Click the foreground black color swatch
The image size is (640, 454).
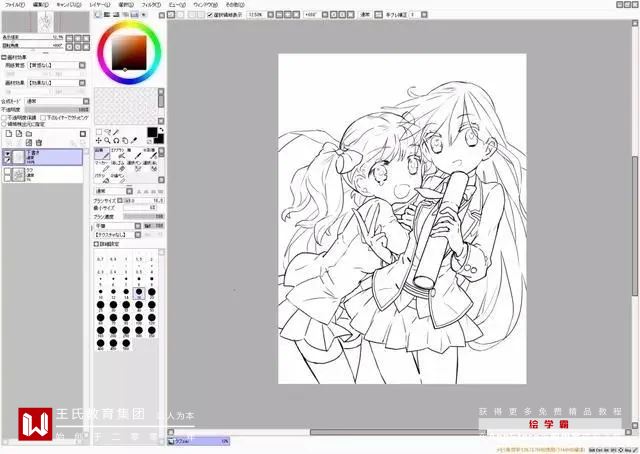[152, 132]
